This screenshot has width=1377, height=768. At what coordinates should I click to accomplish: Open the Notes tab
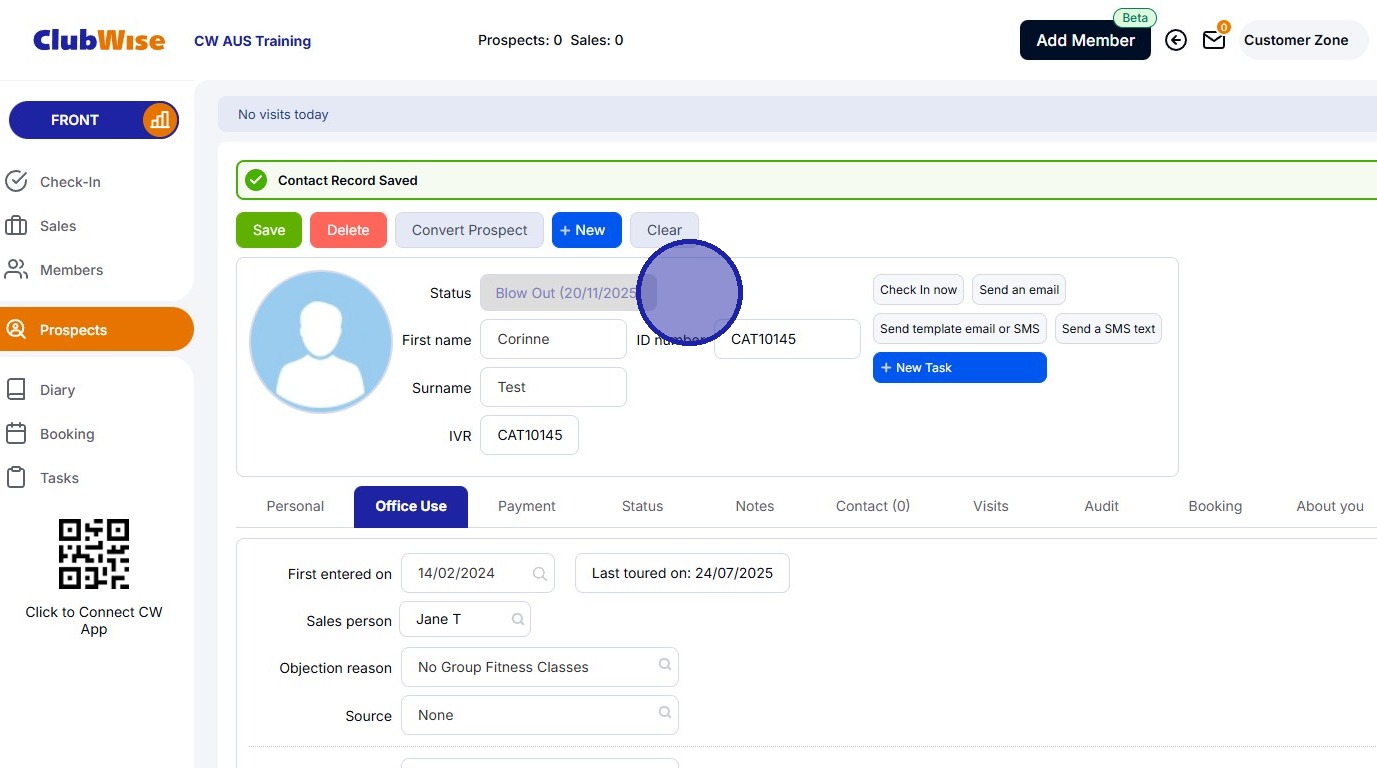coord(755,506)
